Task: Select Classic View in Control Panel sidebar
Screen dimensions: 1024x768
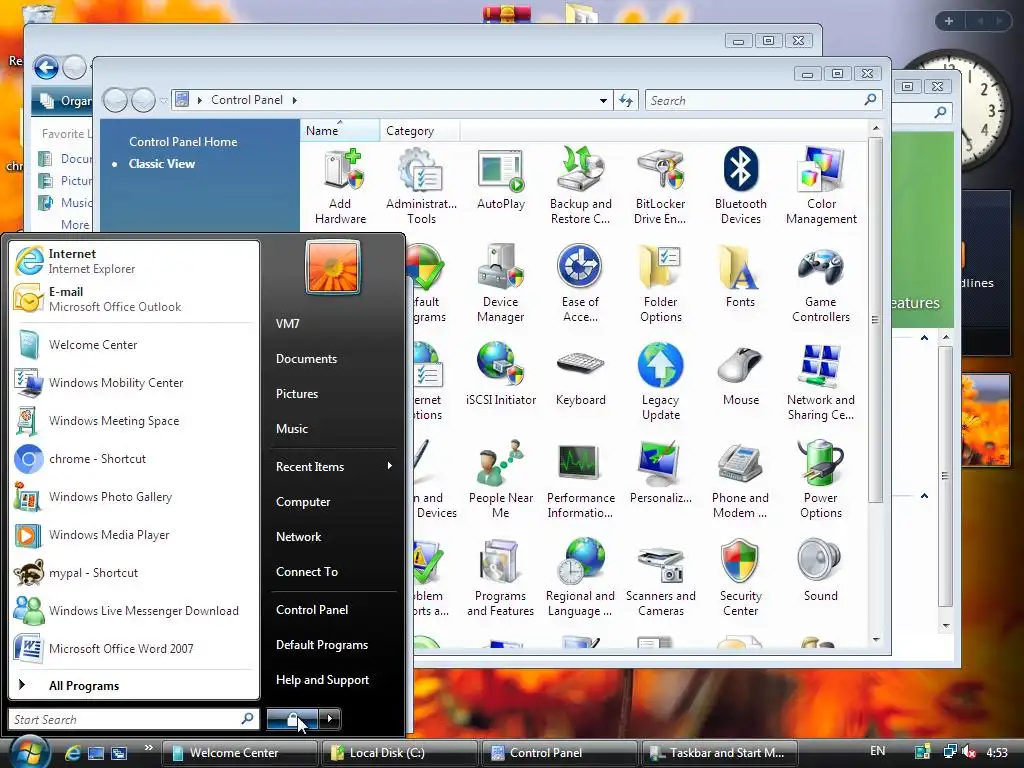Action: (x=161, y=164)
